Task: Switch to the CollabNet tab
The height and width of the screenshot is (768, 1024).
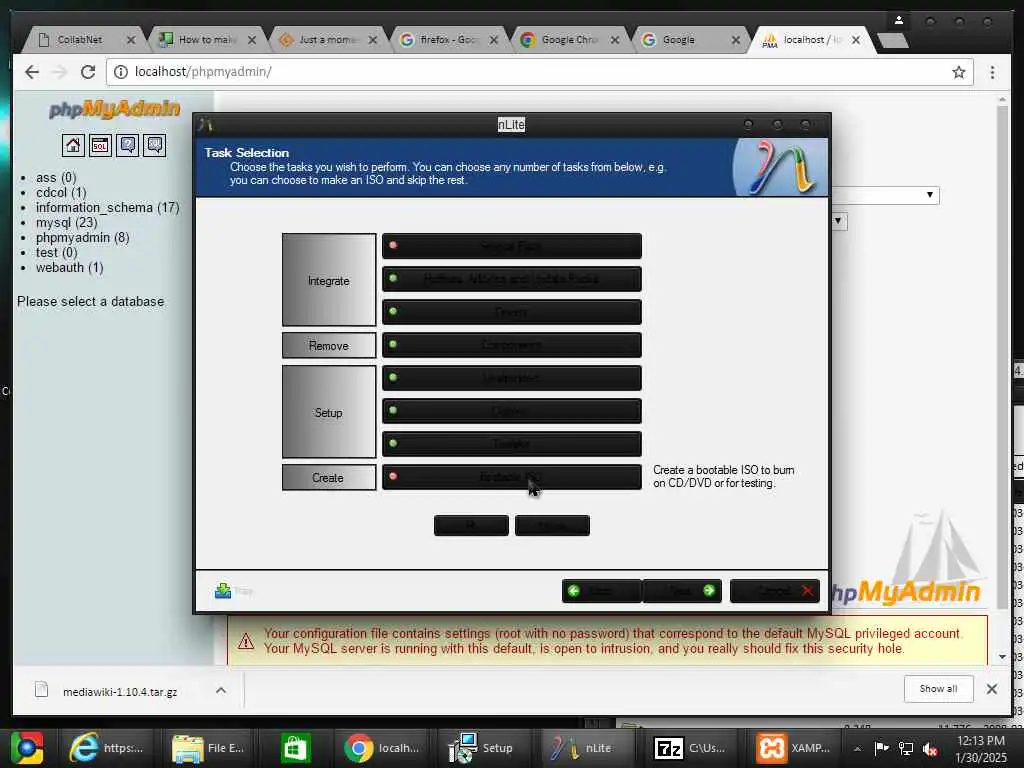Action: coord(80,40)
